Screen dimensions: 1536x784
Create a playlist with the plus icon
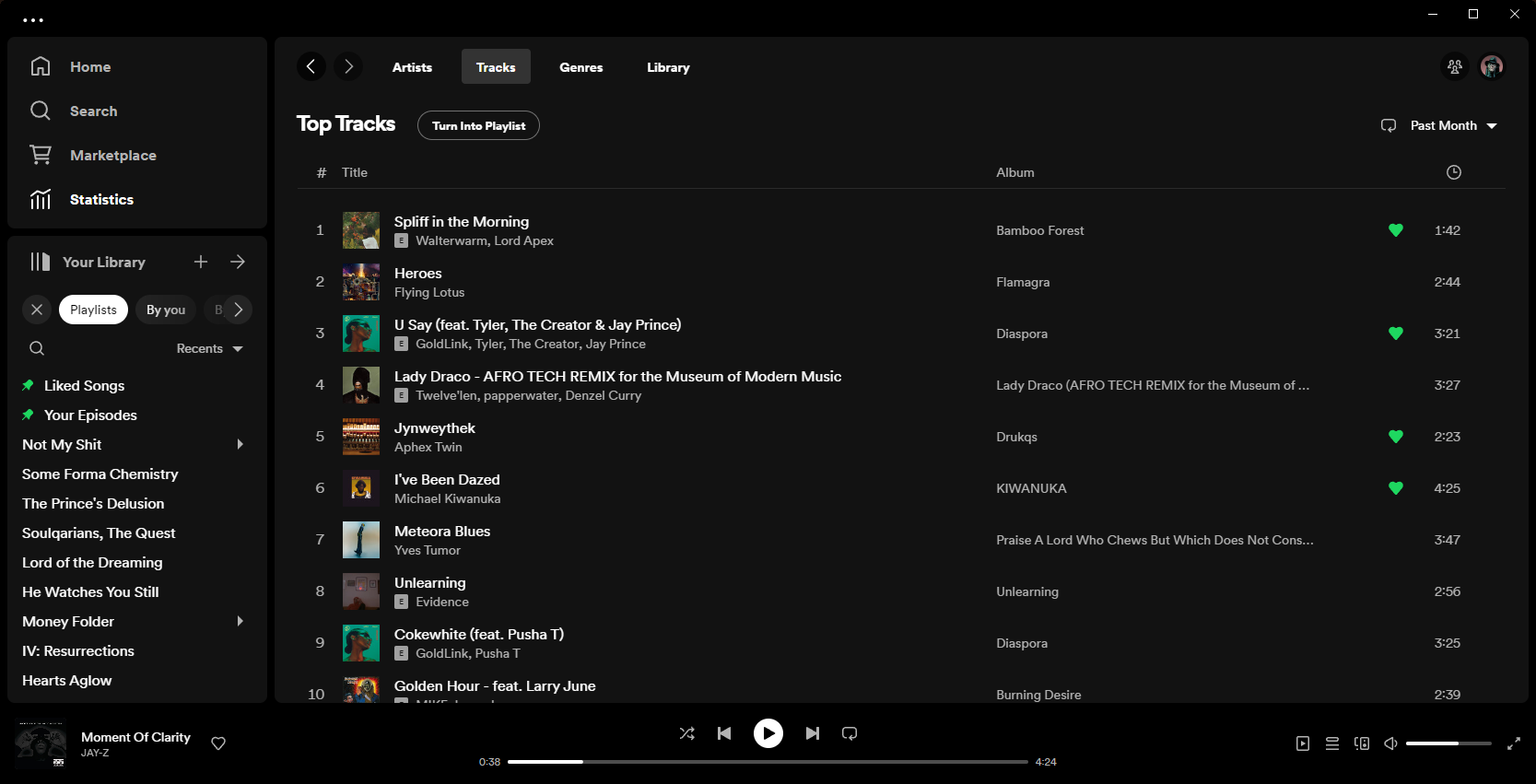[201, 262]
